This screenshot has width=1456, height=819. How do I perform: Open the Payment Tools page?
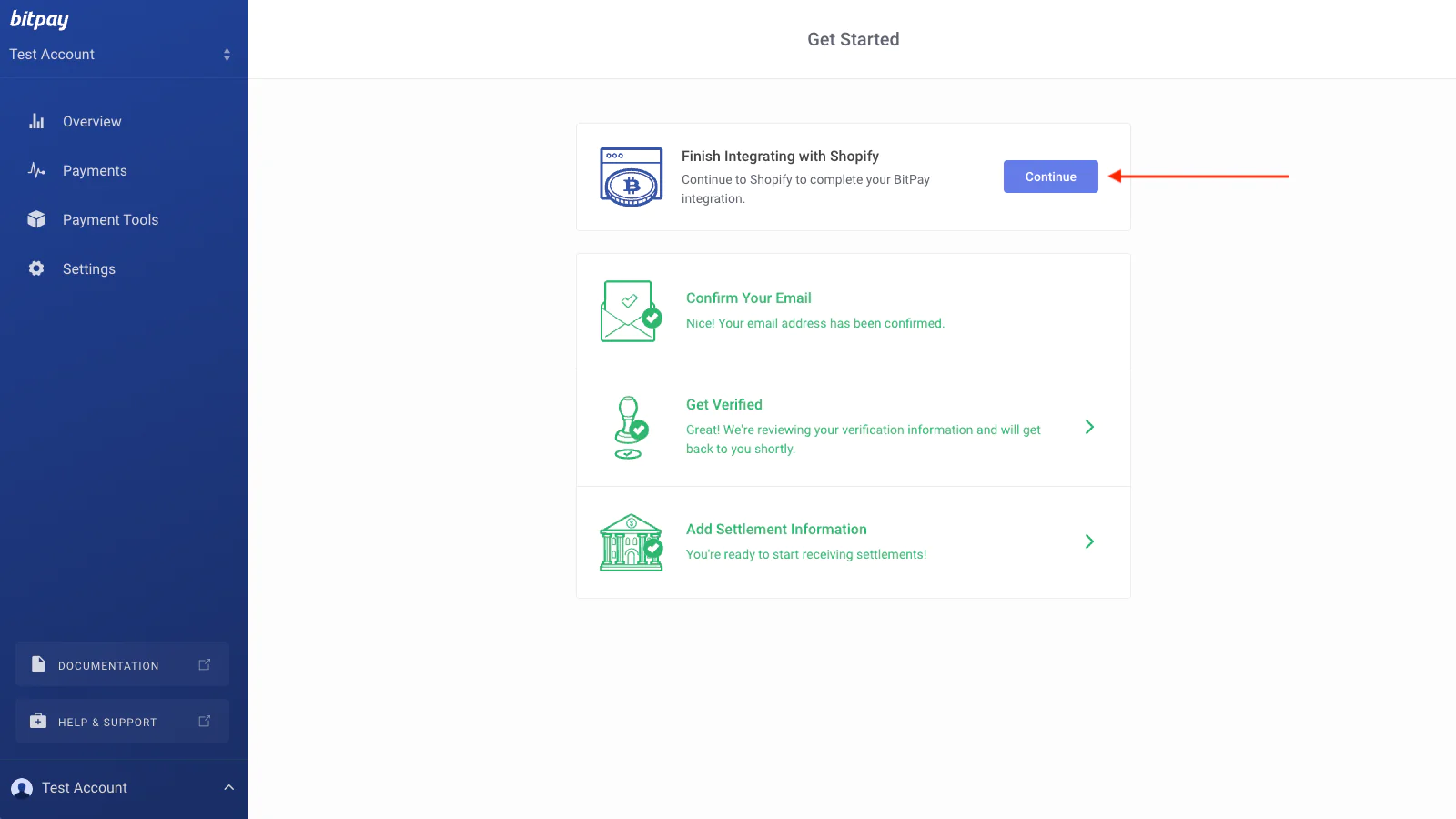pos(110,220)
